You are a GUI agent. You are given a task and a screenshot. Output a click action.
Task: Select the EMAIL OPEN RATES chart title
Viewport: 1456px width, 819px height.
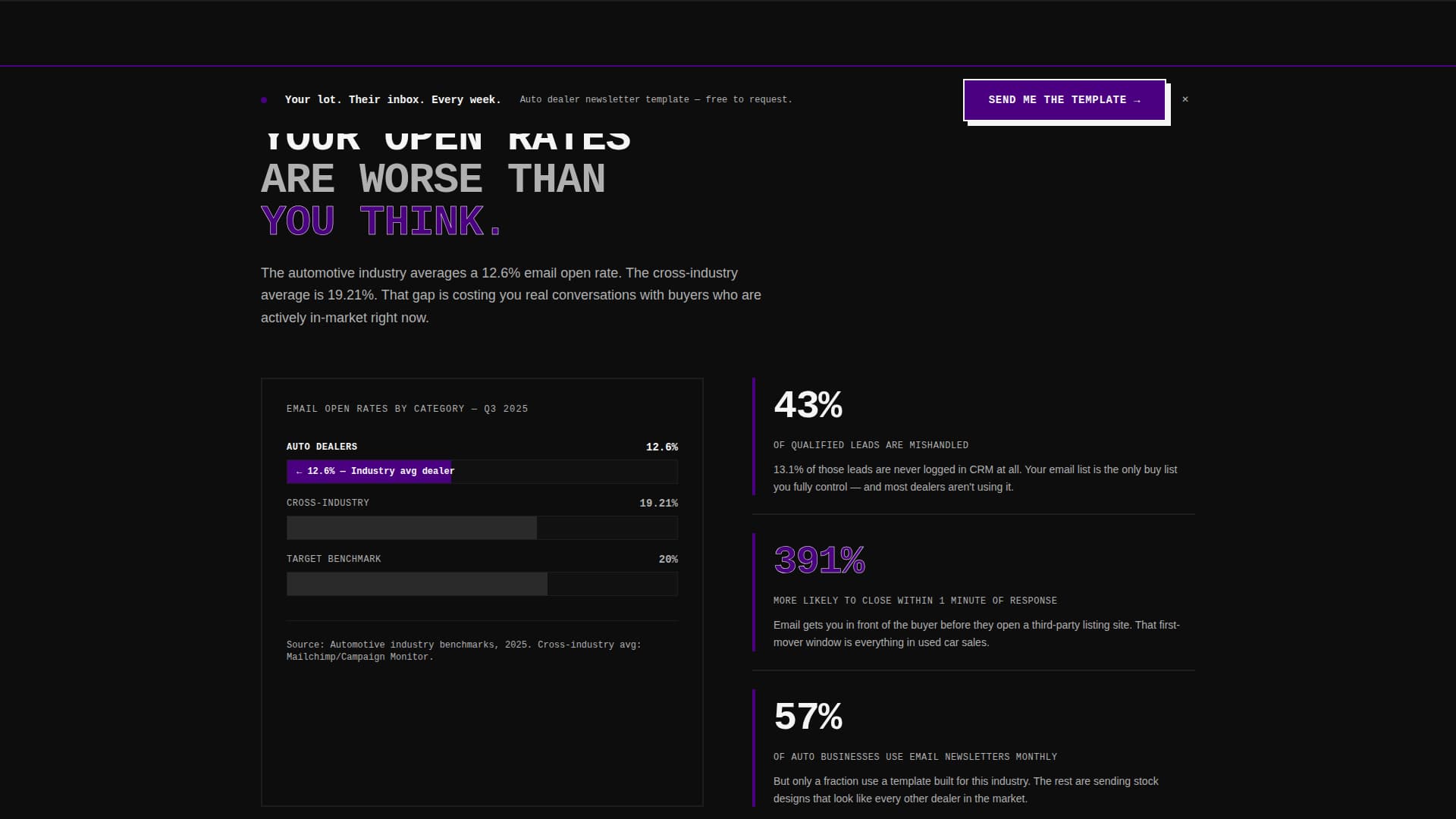(407, 408)
